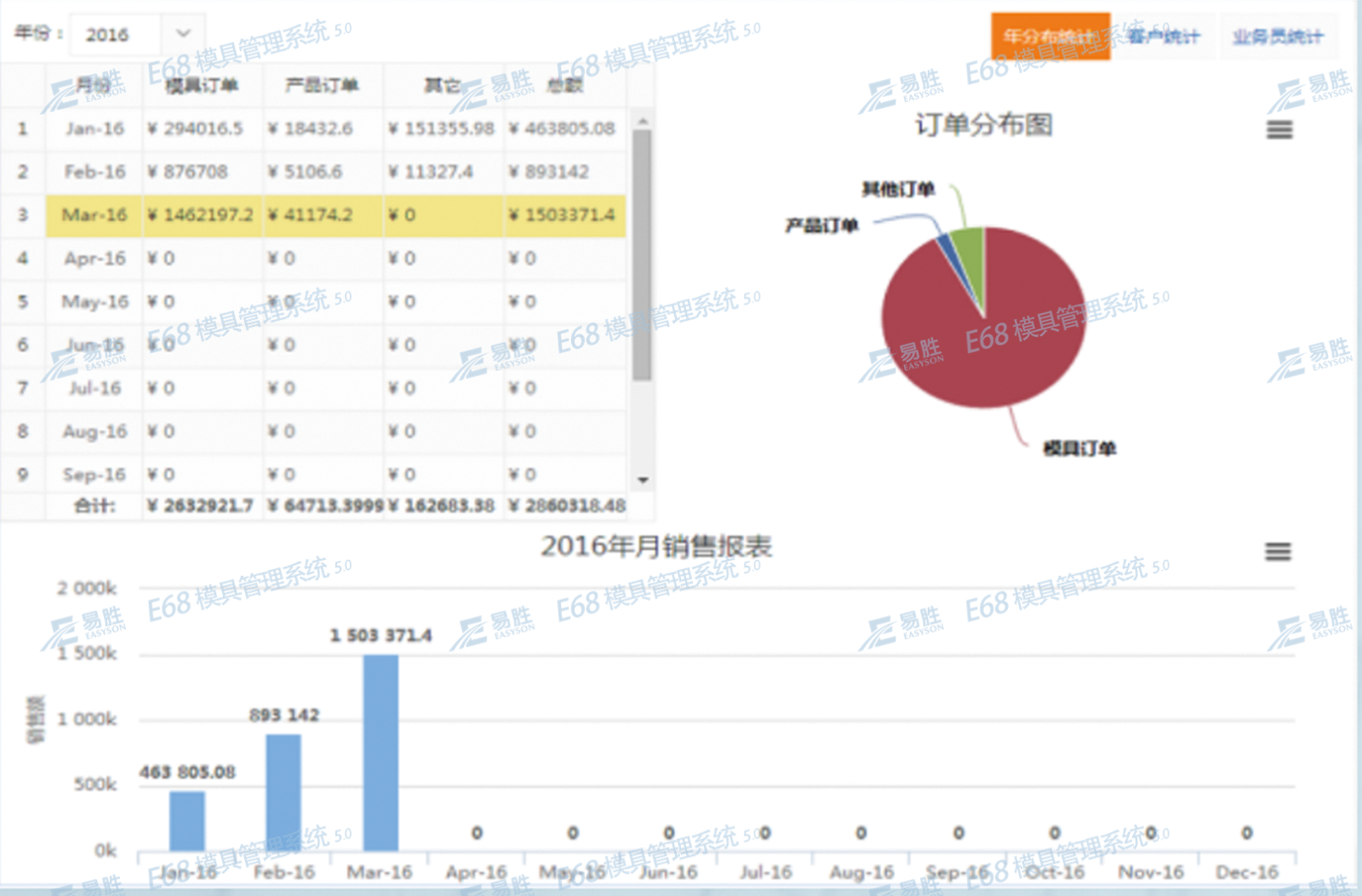Click the 893 142 bar data label

point(284,716)
